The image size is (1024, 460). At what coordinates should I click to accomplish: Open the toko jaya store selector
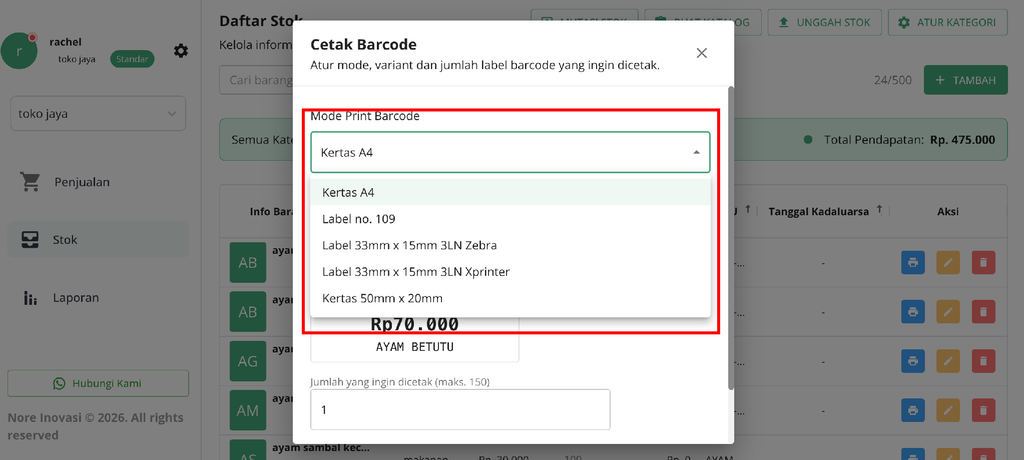[98, 114]
